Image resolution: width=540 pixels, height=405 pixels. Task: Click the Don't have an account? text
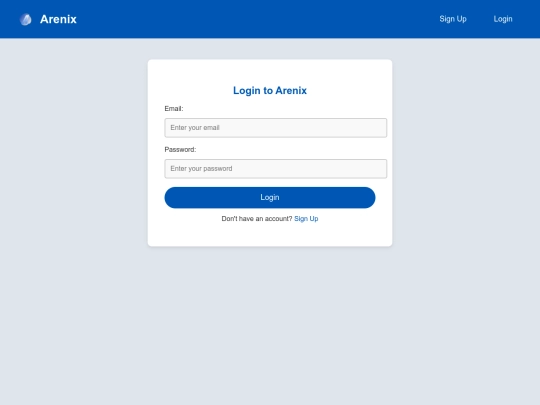(x=257, y=219)
